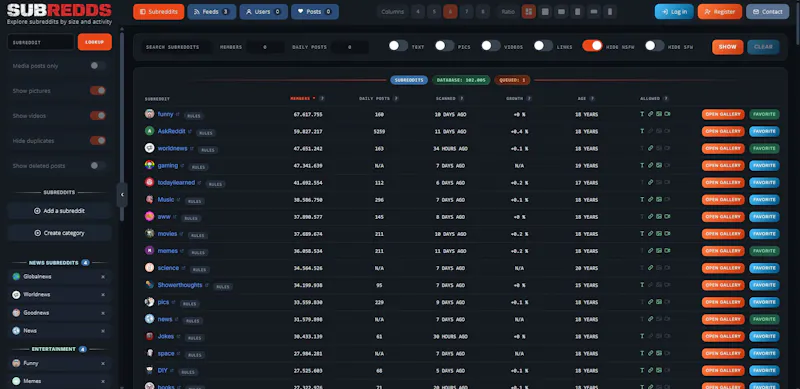Click the link-allowed icon in worldnews row
This screenshot has height=389, width=800.
tap(651, 148)
